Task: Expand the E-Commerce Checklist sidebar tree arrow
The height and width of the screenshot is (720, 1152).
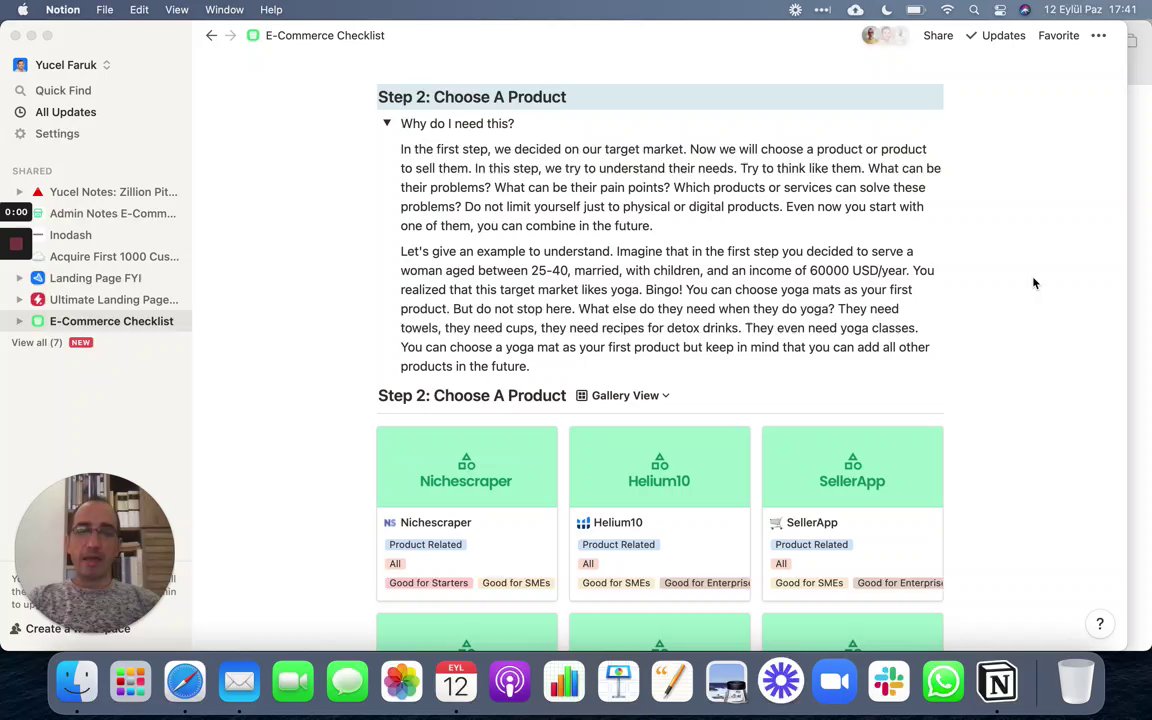Action: point(20,321)
